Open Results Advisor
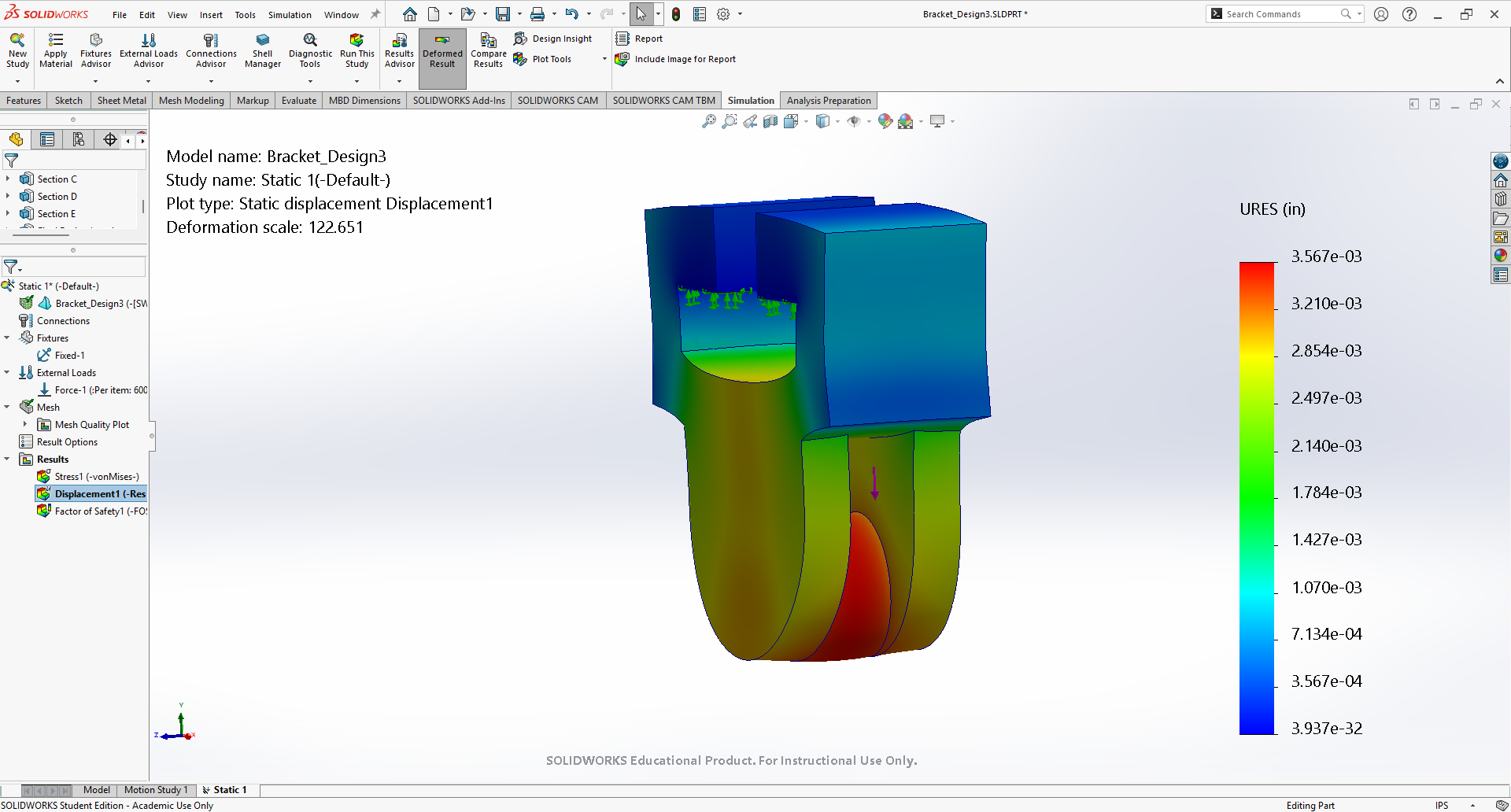 (399, 50)
